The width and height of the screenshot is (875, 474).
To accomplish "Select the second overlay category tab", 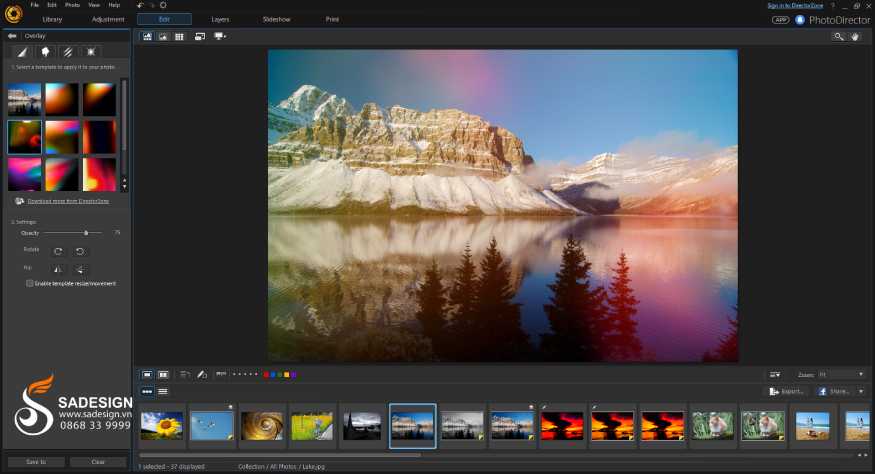I will [x=45, y=52].
